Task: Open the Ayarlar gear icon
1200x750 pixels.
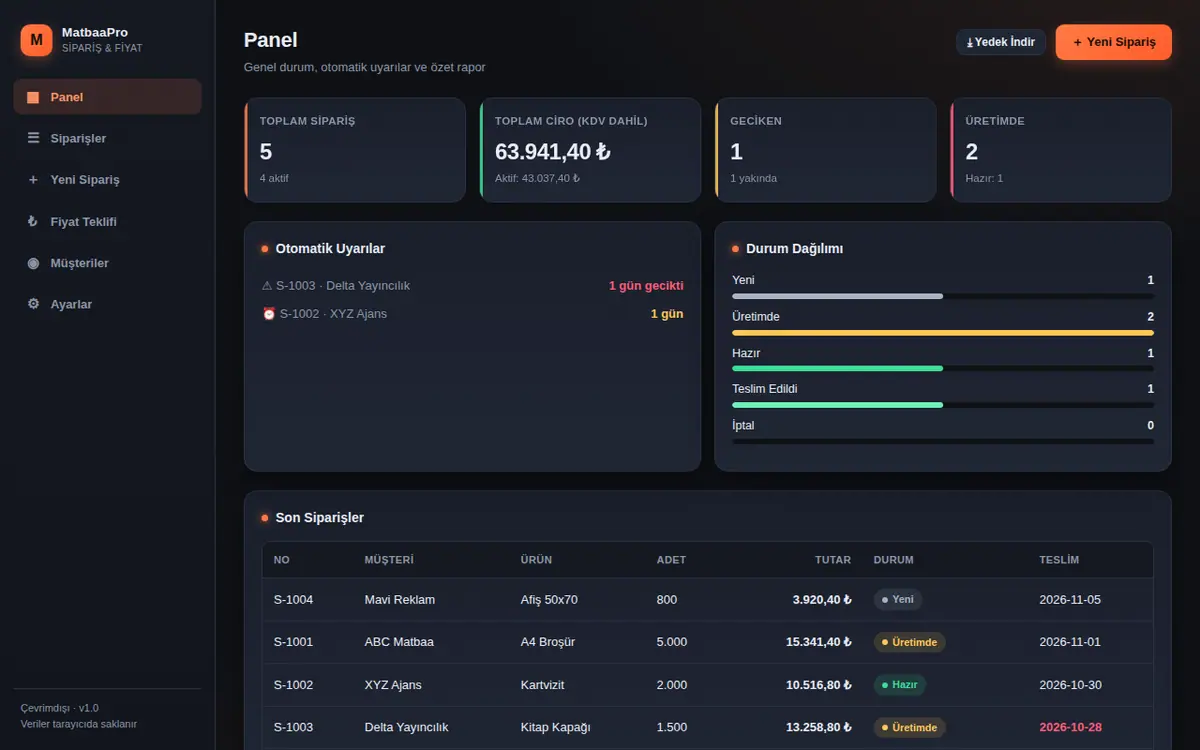Action: 33,304
